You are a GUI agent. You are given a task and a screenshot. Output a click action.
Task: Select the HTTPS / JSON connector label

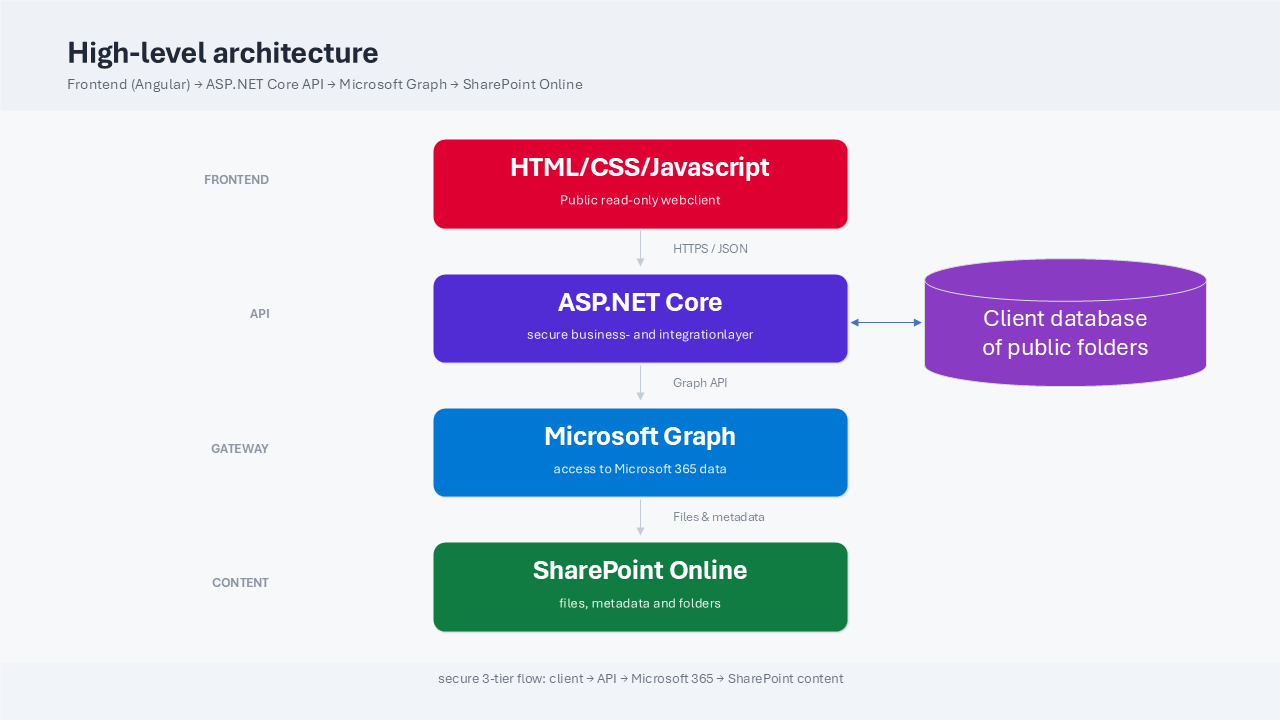point(710,249)
